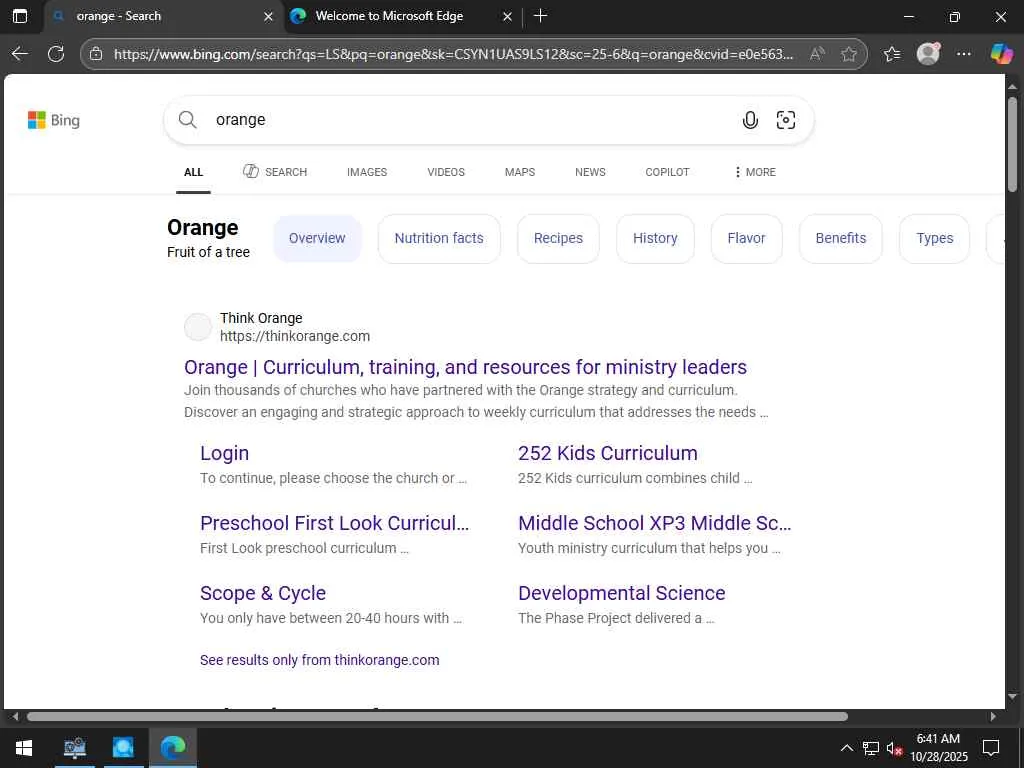1024x768 pixels.
Task: Close the 'orange - Search' tab
Action: pyautogui.click(x=268, y=16)
